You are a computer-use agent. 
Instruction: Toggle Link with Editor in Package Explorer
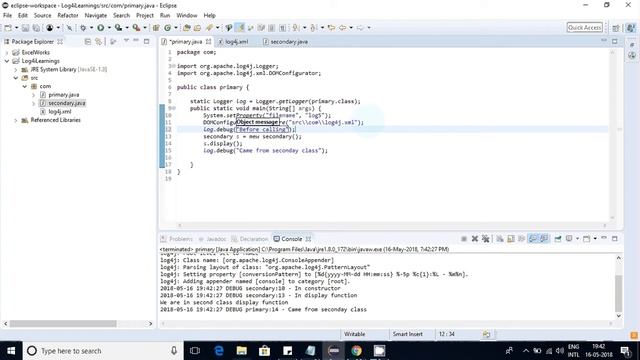98,42
